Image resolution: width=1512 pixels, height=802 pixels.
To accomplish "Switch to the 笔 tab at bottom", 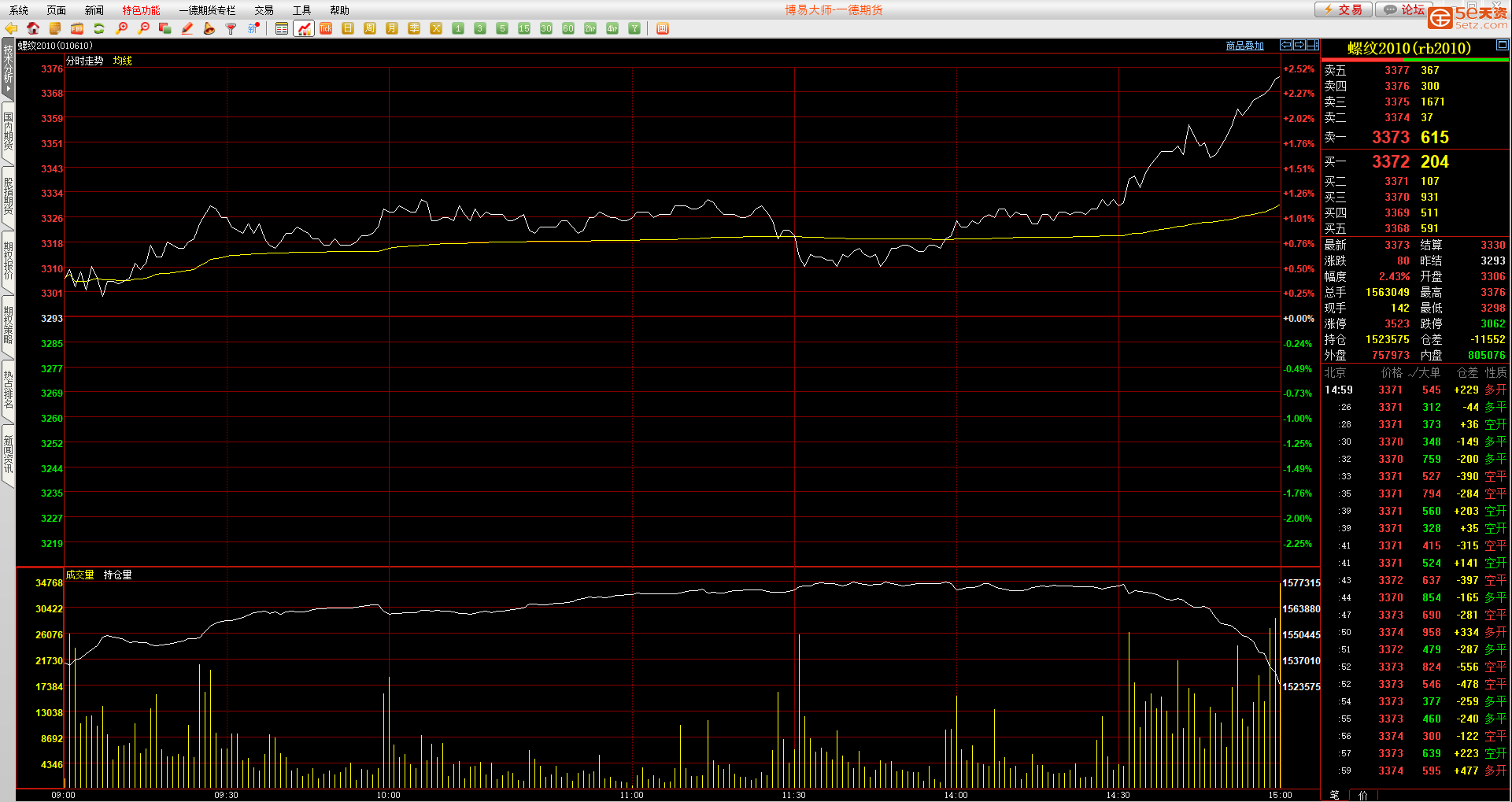I will point(1335,795).
